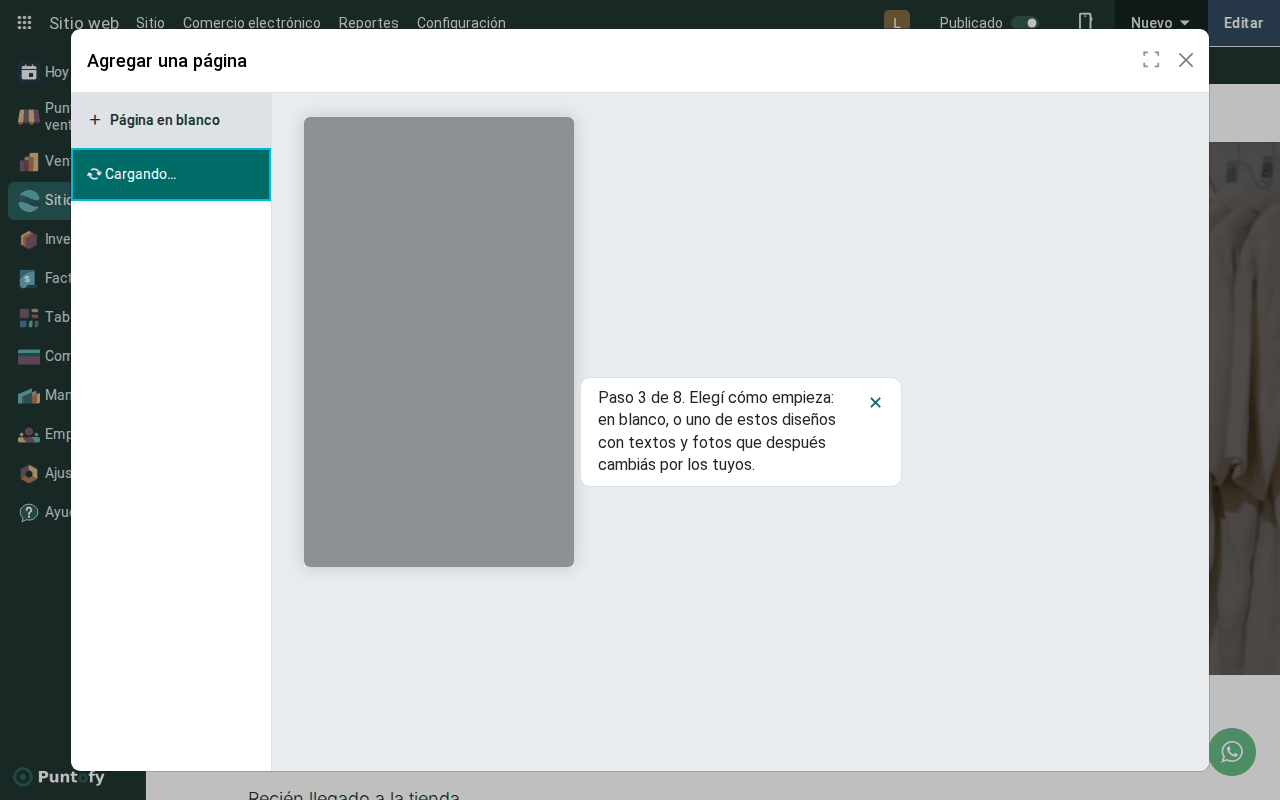Open the Empleados people icon in sidebar
The height and width of the screenshot is (800, 1280).
tap(29, 434)
